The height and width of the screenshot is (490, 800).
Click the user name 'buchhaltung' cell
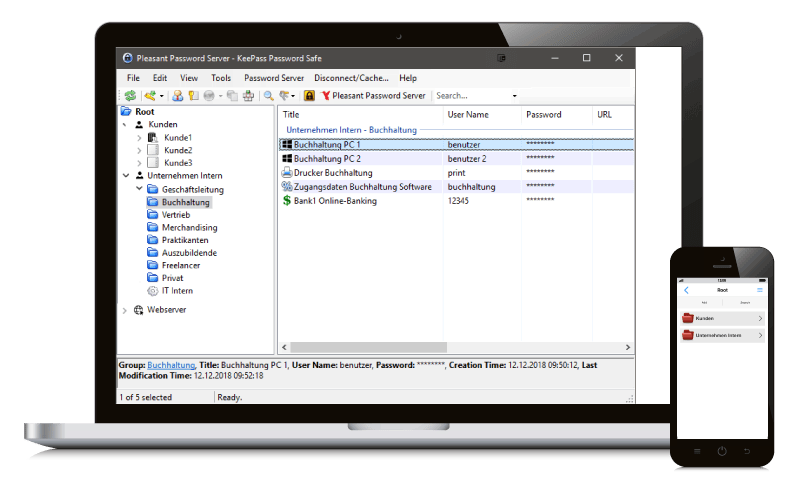click(x=471, y=187)
